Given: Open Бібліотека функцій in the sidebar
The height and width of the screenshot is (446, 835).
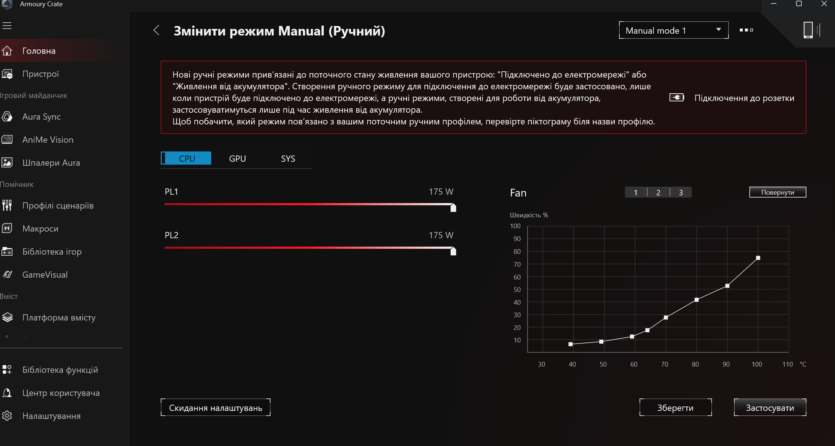Looking at the screenshot, I should pyautogui.click(x=61, y=369).
